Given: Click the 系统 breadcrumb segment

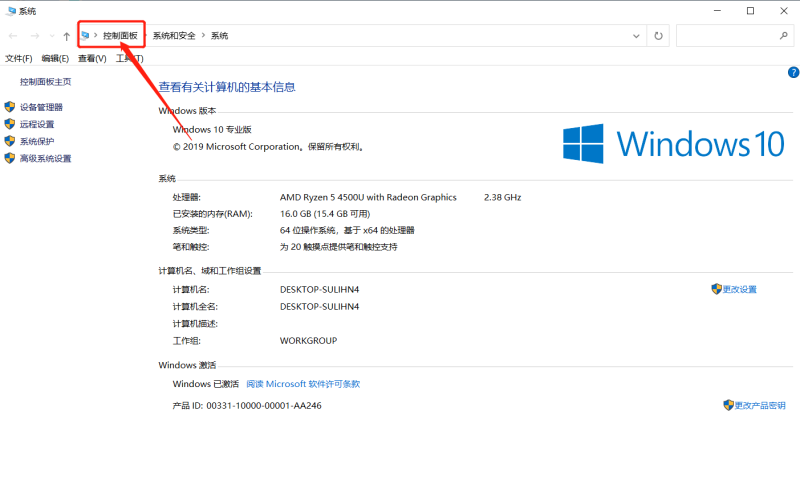Looking at the screenshot, I should [x=219, y=36].
